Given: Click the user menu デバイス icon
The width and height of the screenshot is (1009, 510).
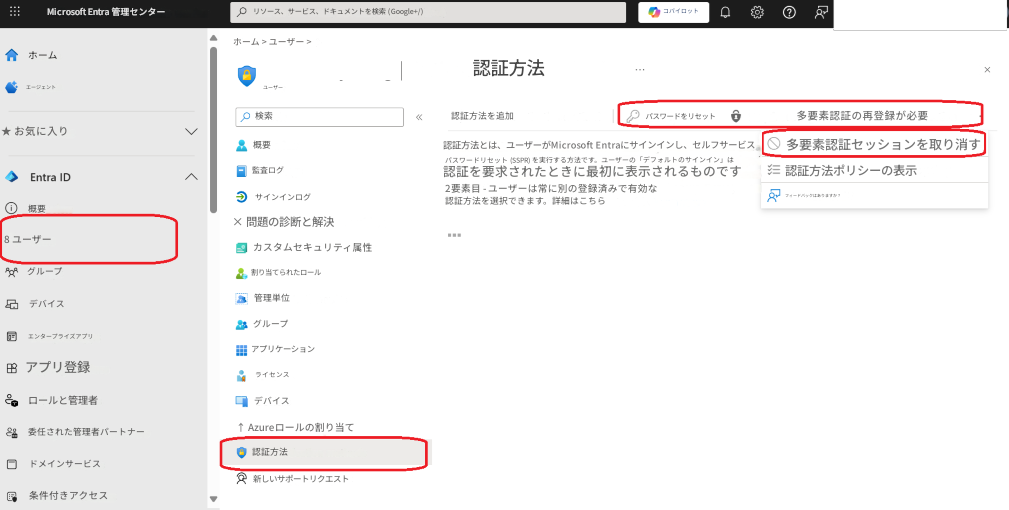Looking at the screenshot, I should tap(241, 401).
